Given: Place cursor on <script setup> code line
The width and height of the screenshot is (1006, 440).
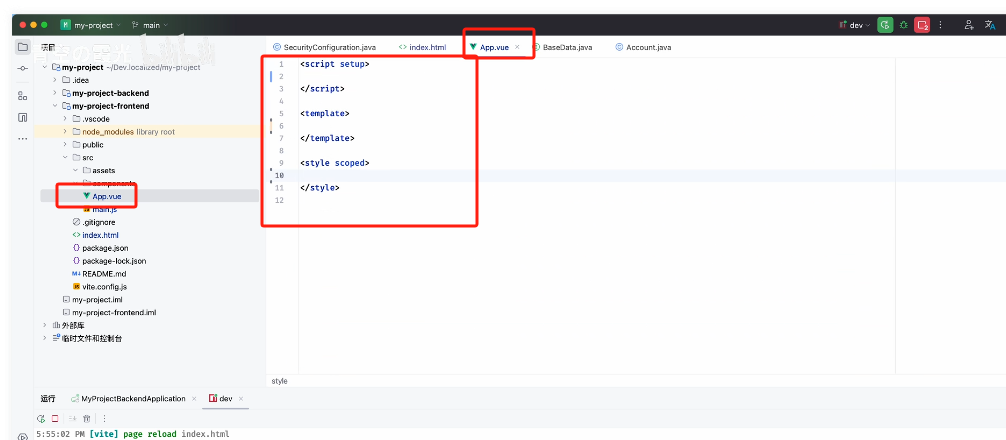Looking at the screenshot, I should coord(334,64).
